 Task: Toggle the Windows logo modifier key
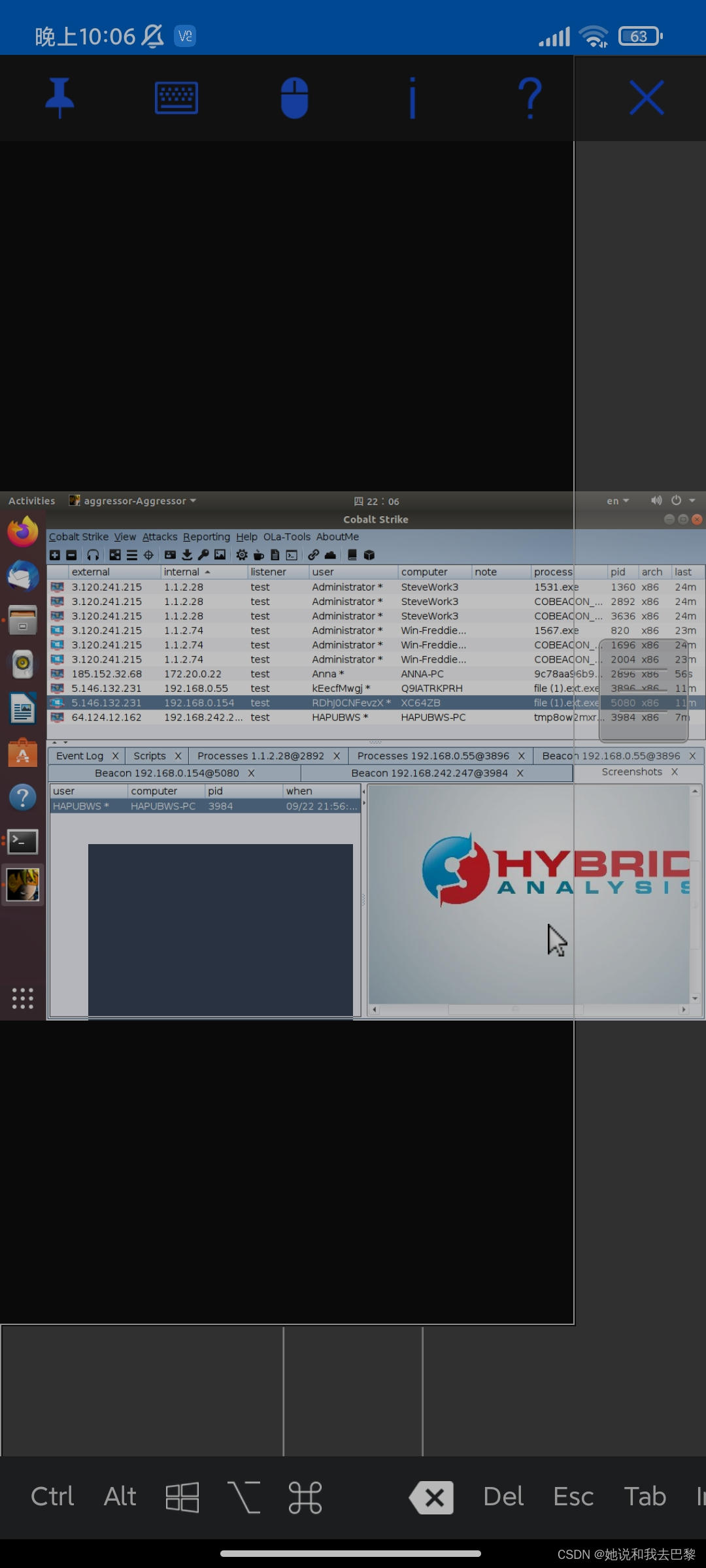point(182,1497)
